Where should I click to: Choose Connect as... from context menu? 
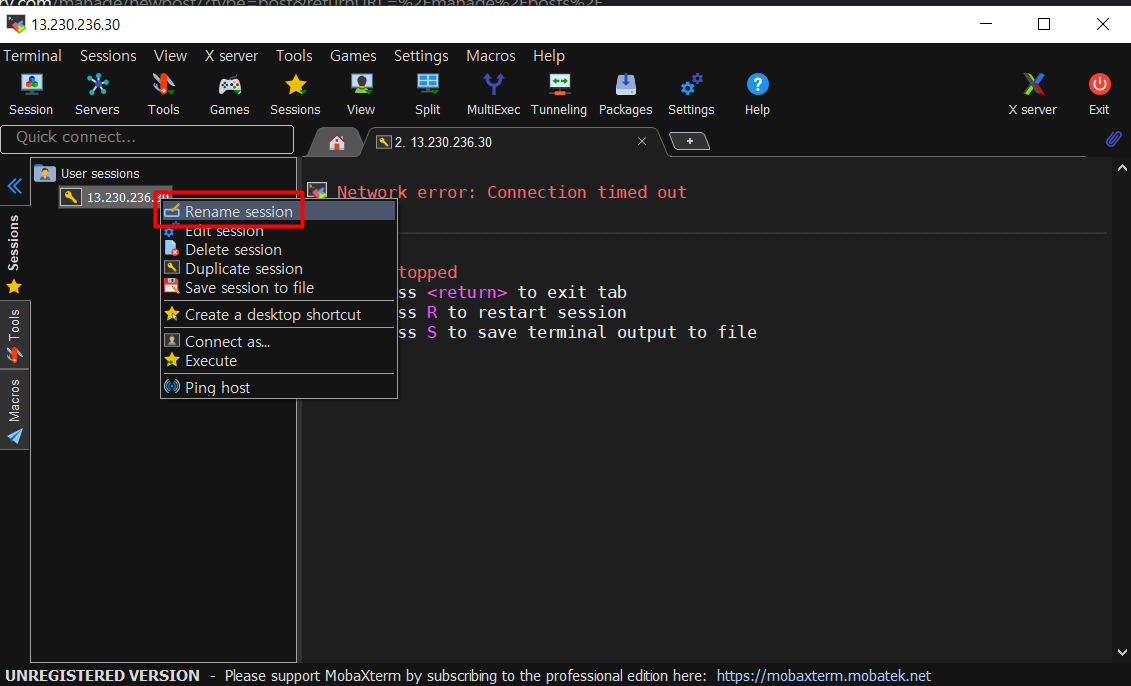(278, 341)
